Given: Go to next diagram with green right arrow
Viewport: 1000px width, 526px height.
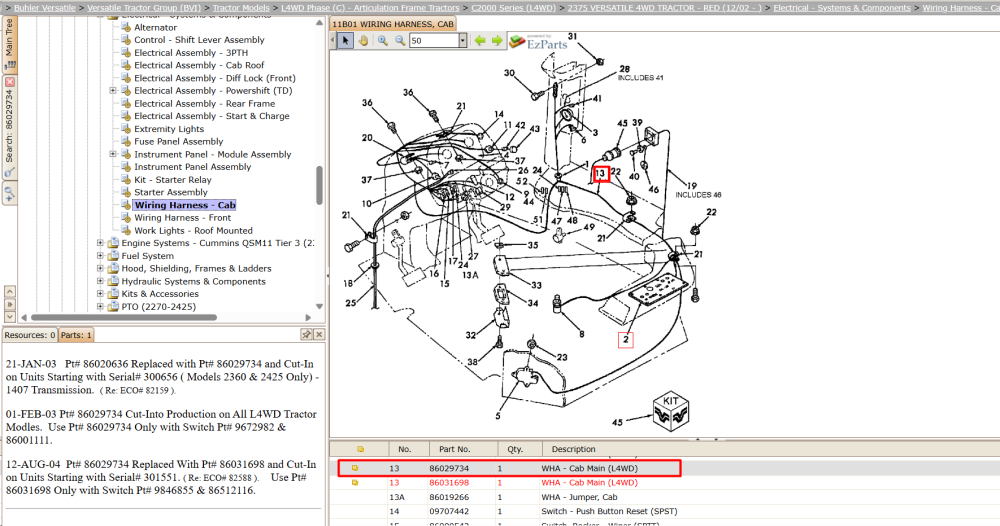Looking at the screenshot, I should click(x=497, y=41).
